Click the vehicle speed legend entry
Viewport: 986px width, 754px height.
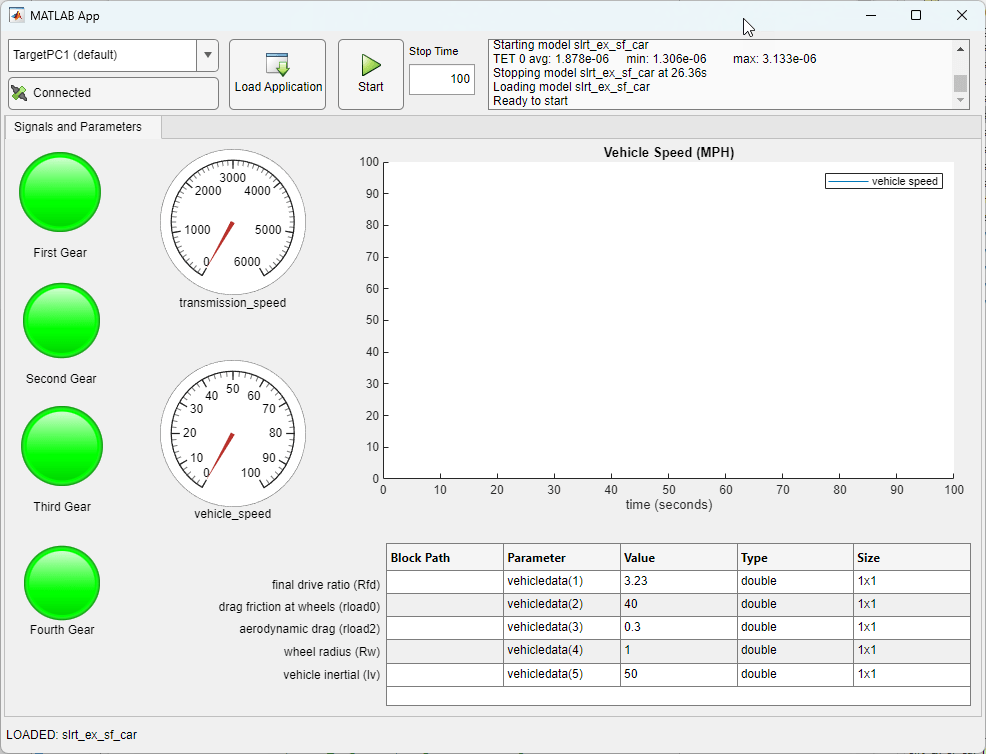[x=884, y=181]
